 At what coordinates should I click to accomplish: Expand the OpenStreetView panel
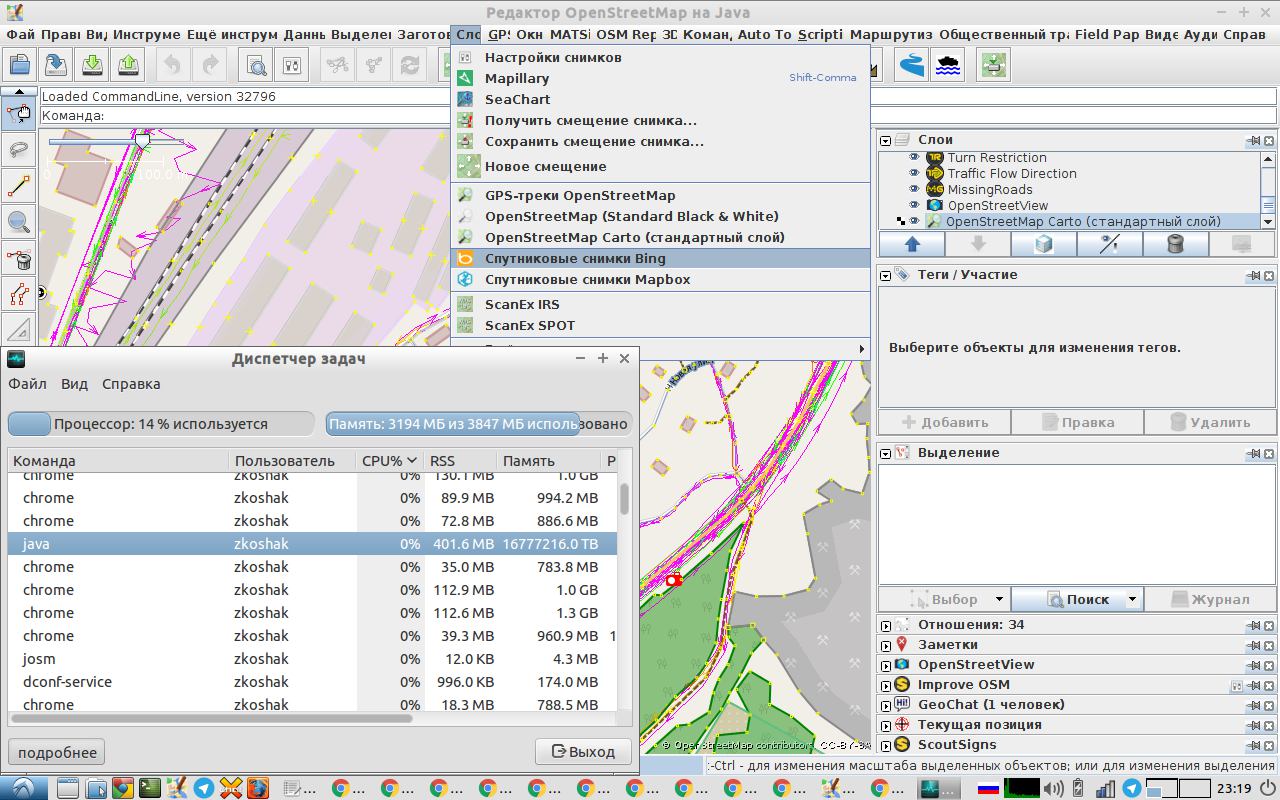click(885, 665)
